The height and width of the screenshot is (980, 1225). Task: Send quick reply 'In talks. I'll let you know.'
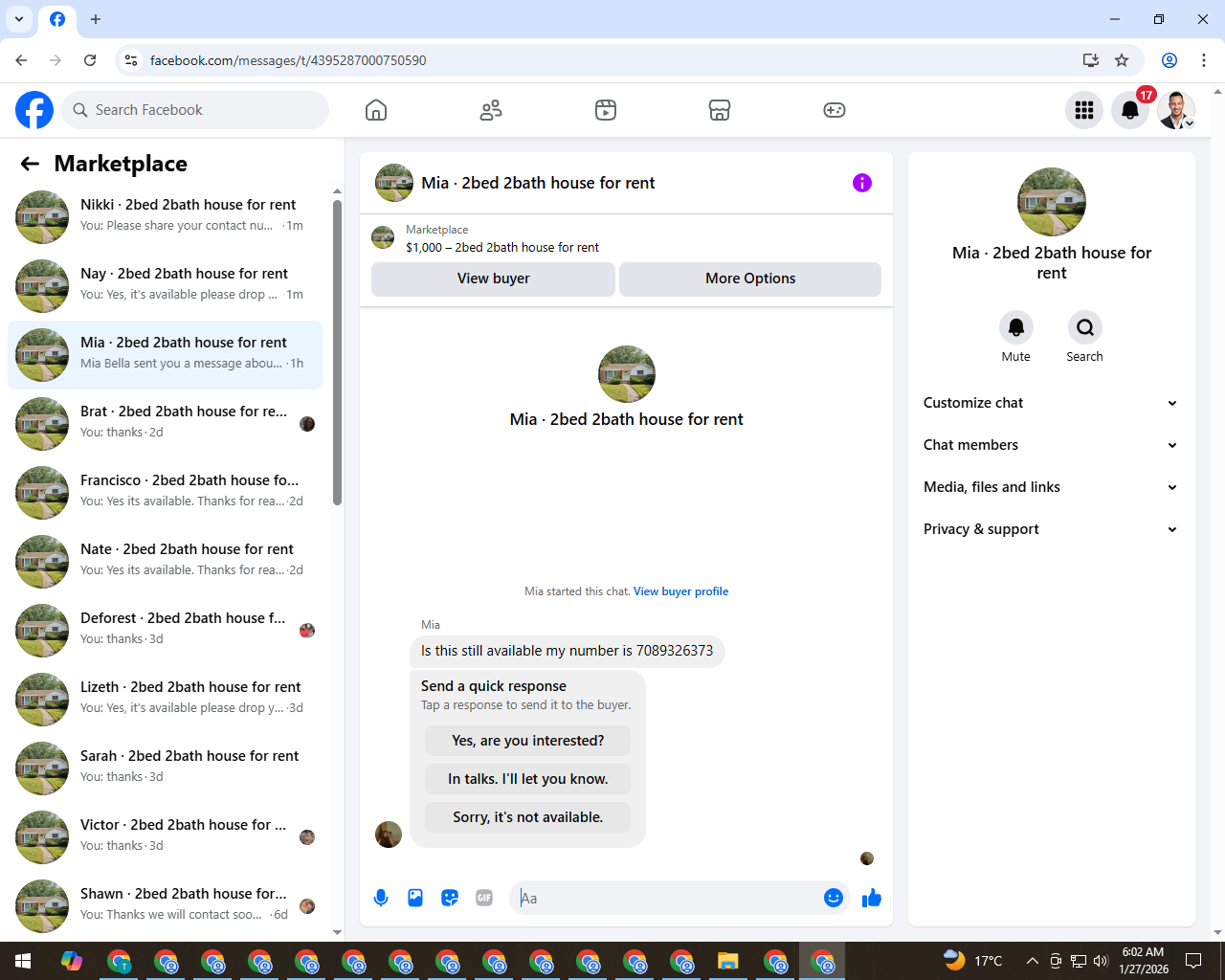pos(527,779)
